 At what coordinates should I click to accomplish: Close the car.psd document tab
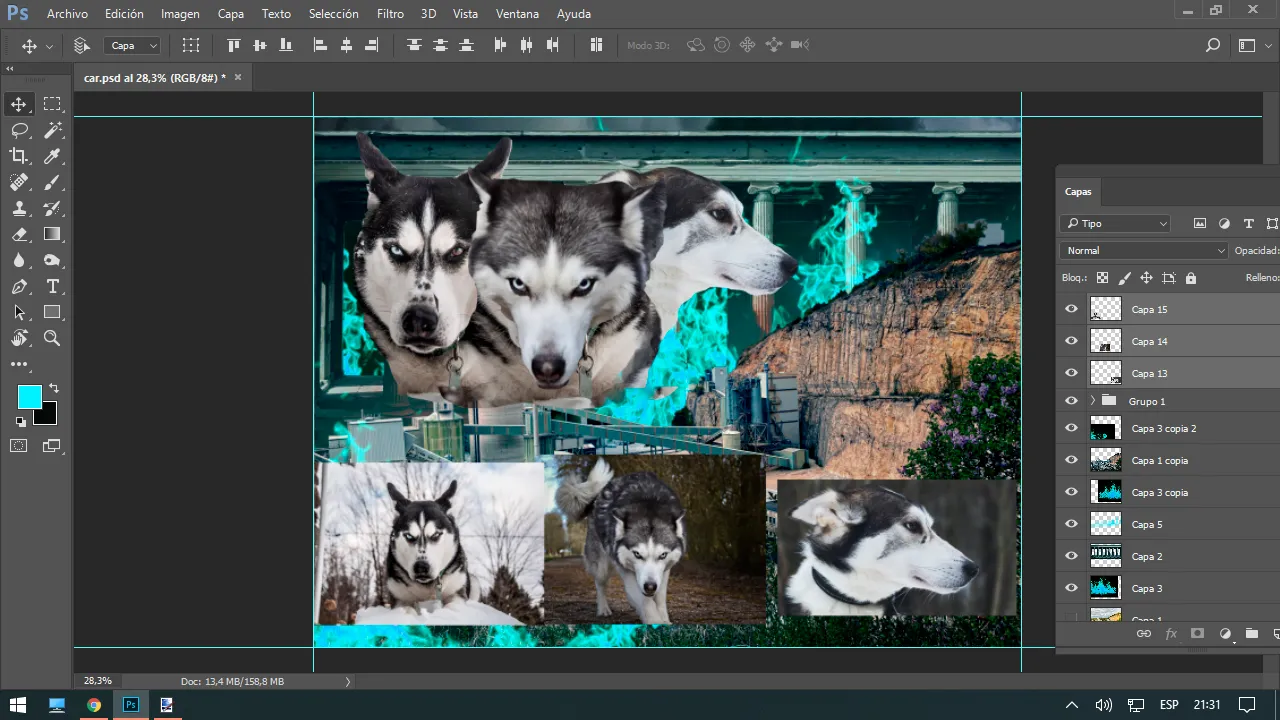[238, 77]
